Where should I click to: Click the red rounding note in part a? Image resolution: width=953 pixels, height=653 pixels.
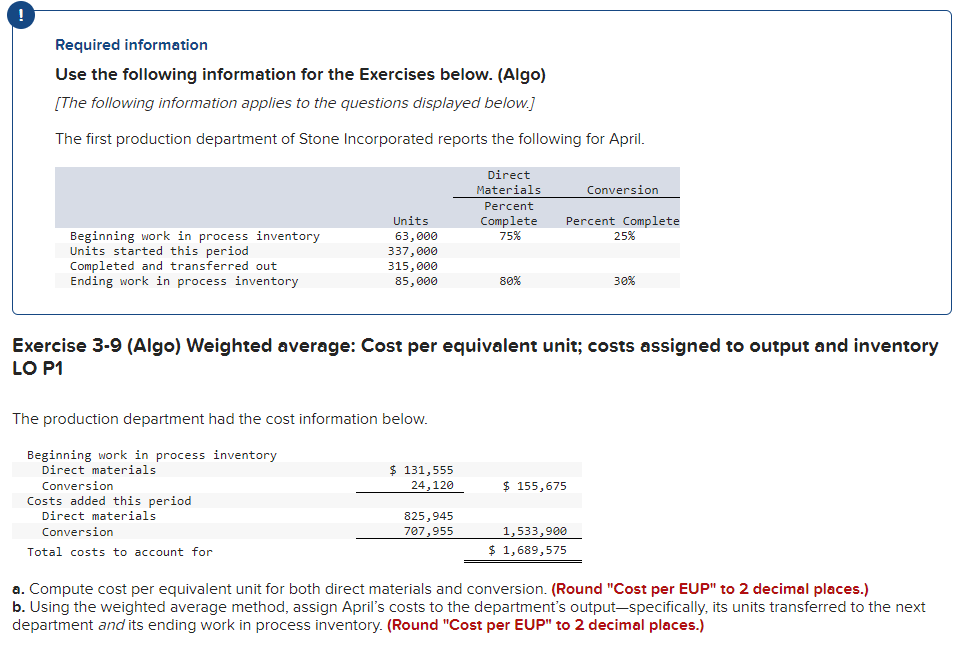(710, 589)
